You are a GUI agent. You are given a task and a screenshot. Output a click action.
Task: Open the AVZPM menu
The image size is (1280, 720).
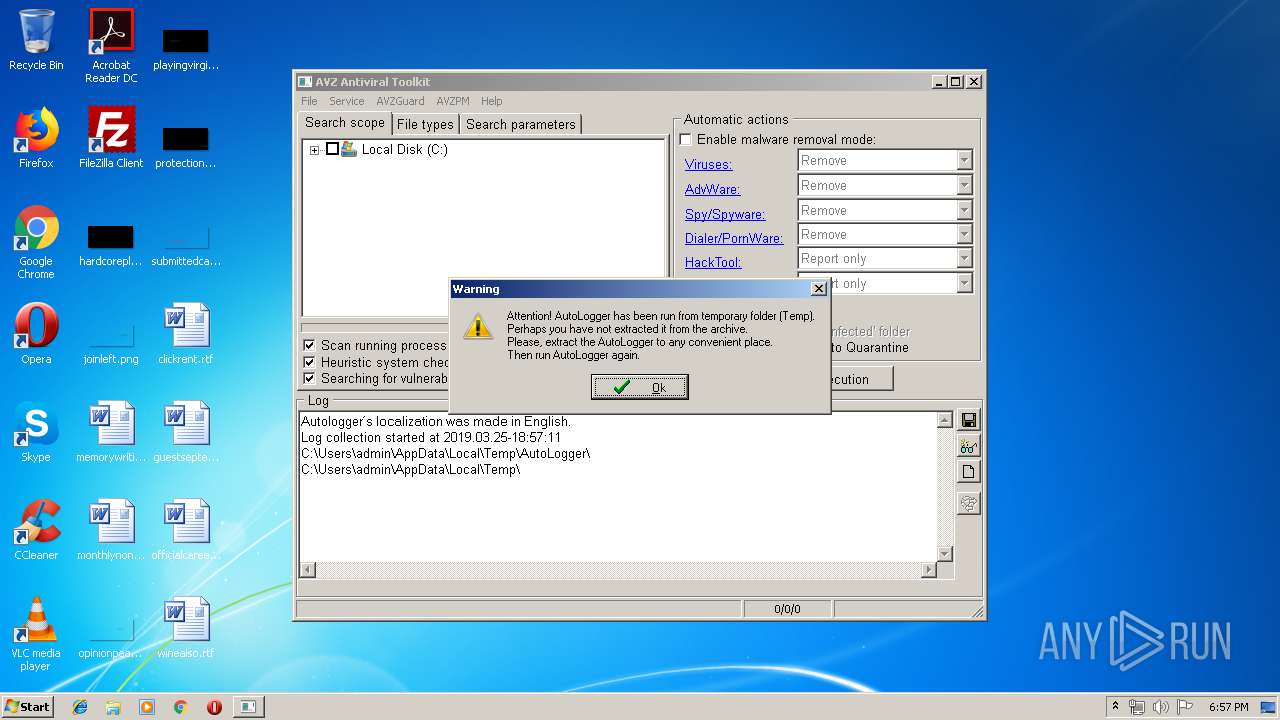pos(453,101)
